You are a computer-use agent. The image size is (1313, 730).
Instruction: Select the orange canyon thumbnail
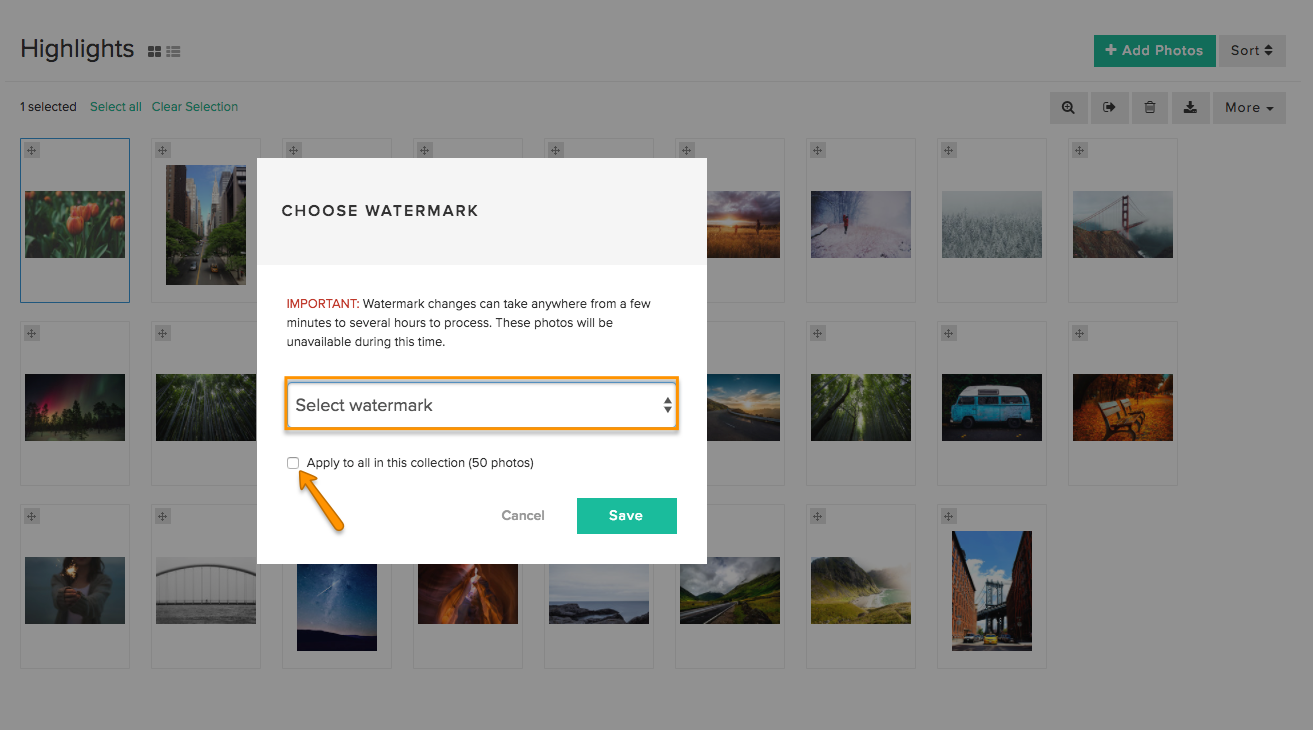tap(468, 594)
